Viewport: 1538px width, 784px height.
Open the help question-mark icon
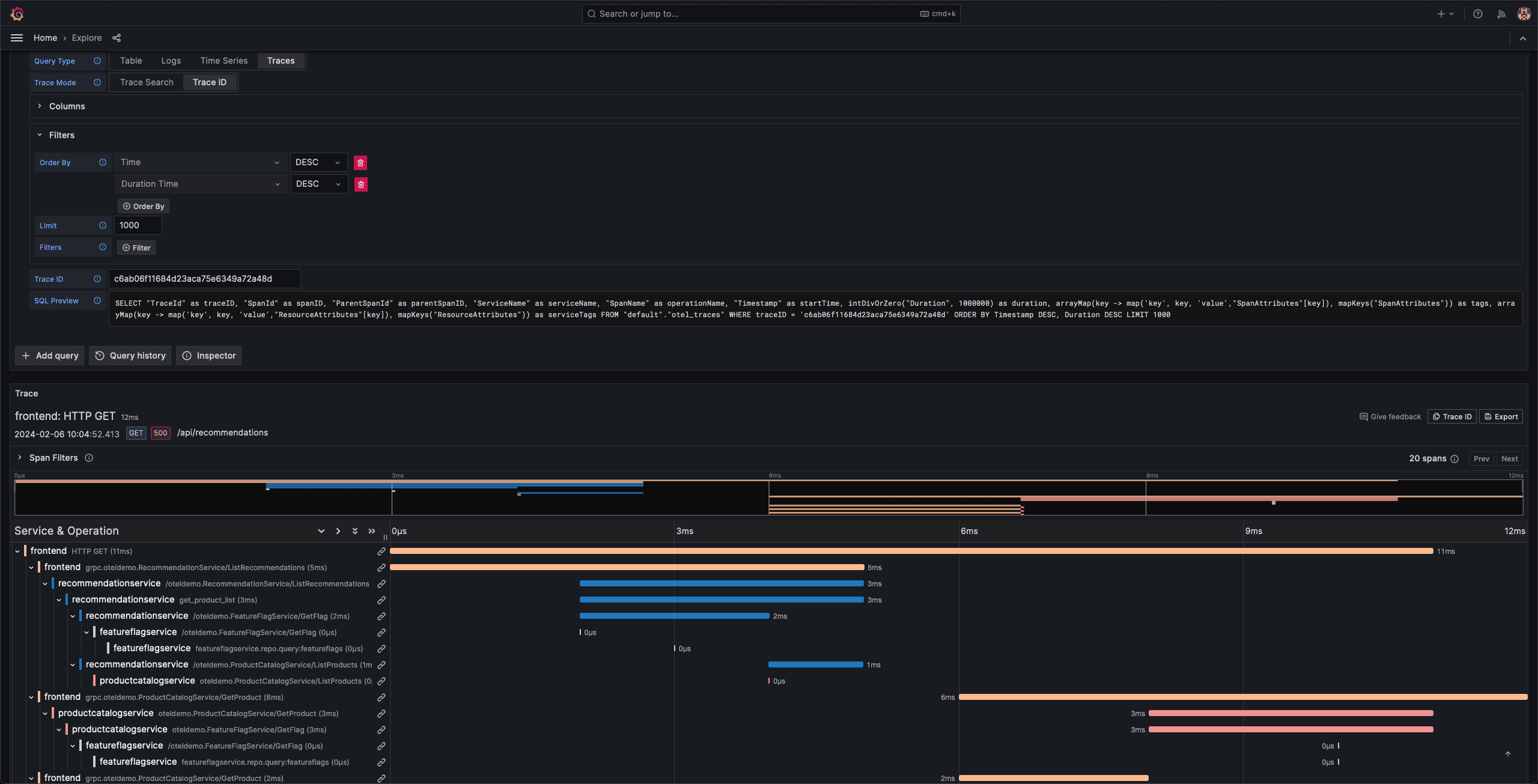tap(1477, 14)
